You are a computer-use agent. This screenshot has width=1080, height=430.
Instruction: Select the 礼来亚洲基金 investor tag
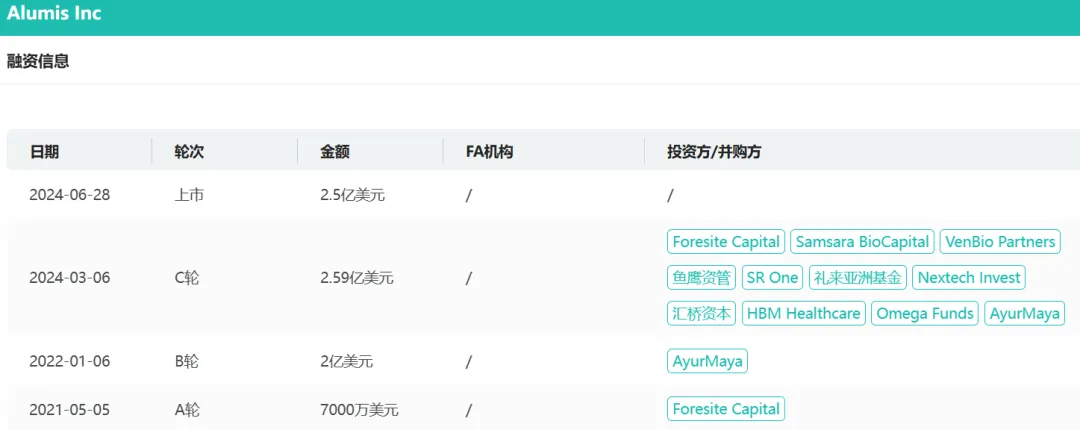click(857, 278)
